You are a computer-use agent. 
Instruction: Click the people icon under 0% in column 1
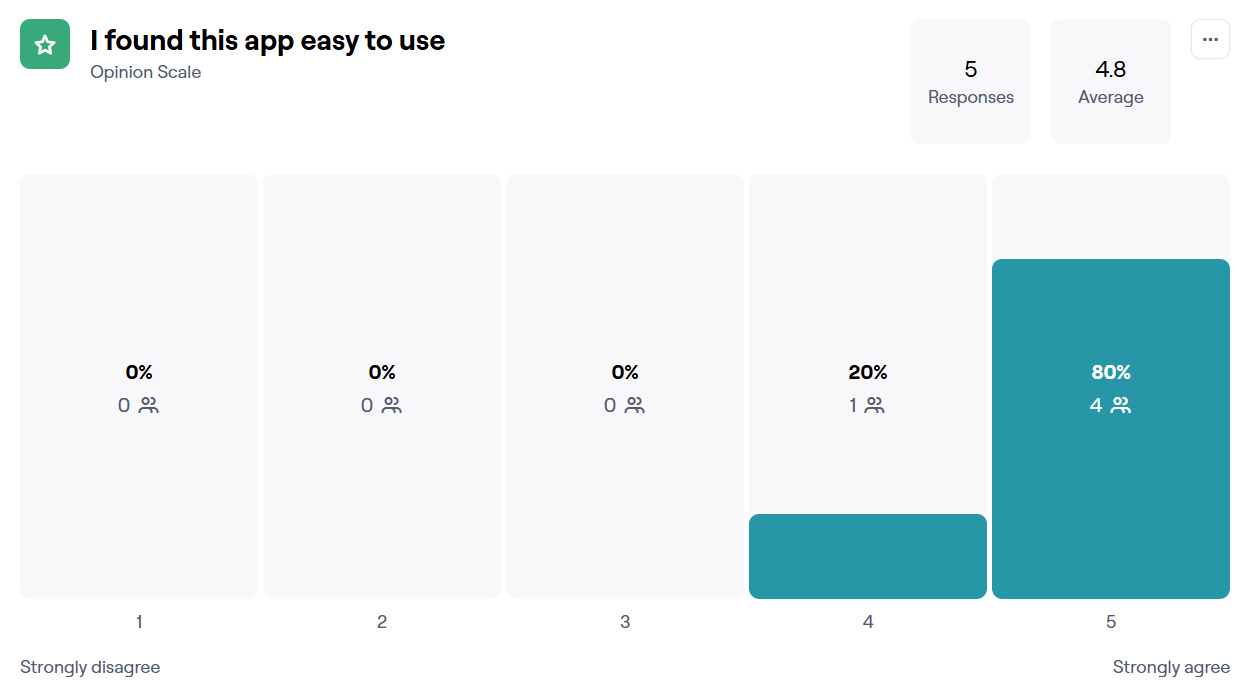pyautogui.click(x=149, y=405)
